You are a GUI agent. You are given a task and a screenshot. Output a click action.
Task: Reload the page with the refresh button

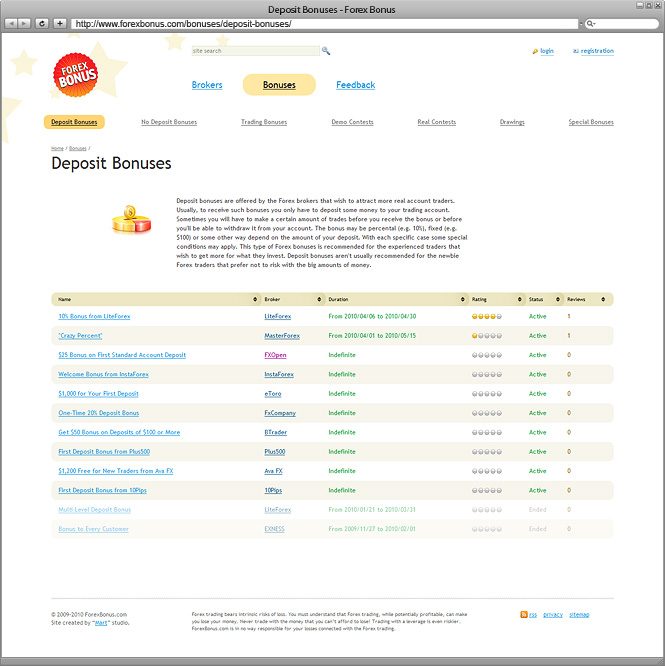click(42, 23)
